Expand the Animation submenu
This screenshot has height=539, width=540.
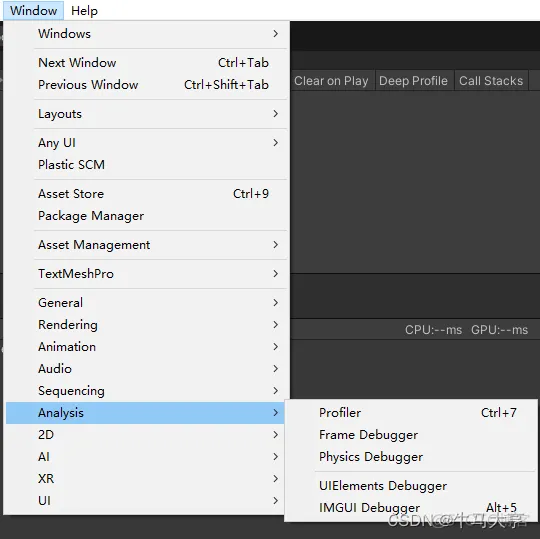click(x=145, y=346)
